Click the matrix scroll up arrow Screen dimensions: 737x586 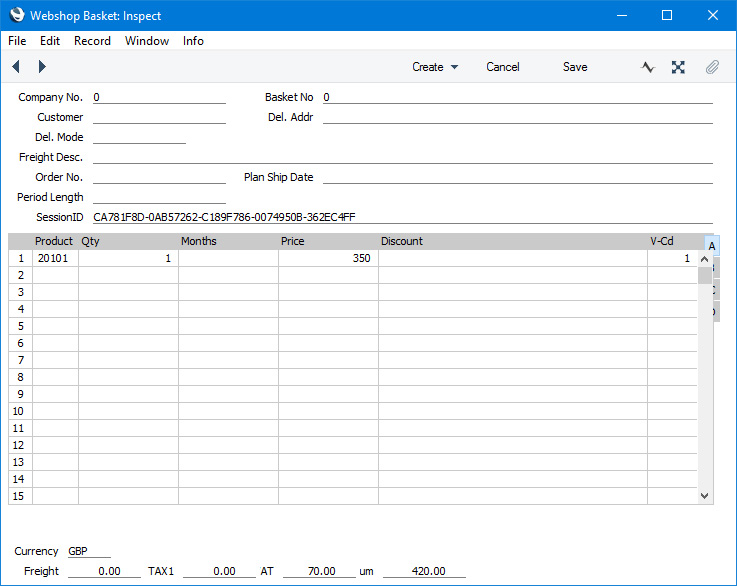[x=705, y=259]
